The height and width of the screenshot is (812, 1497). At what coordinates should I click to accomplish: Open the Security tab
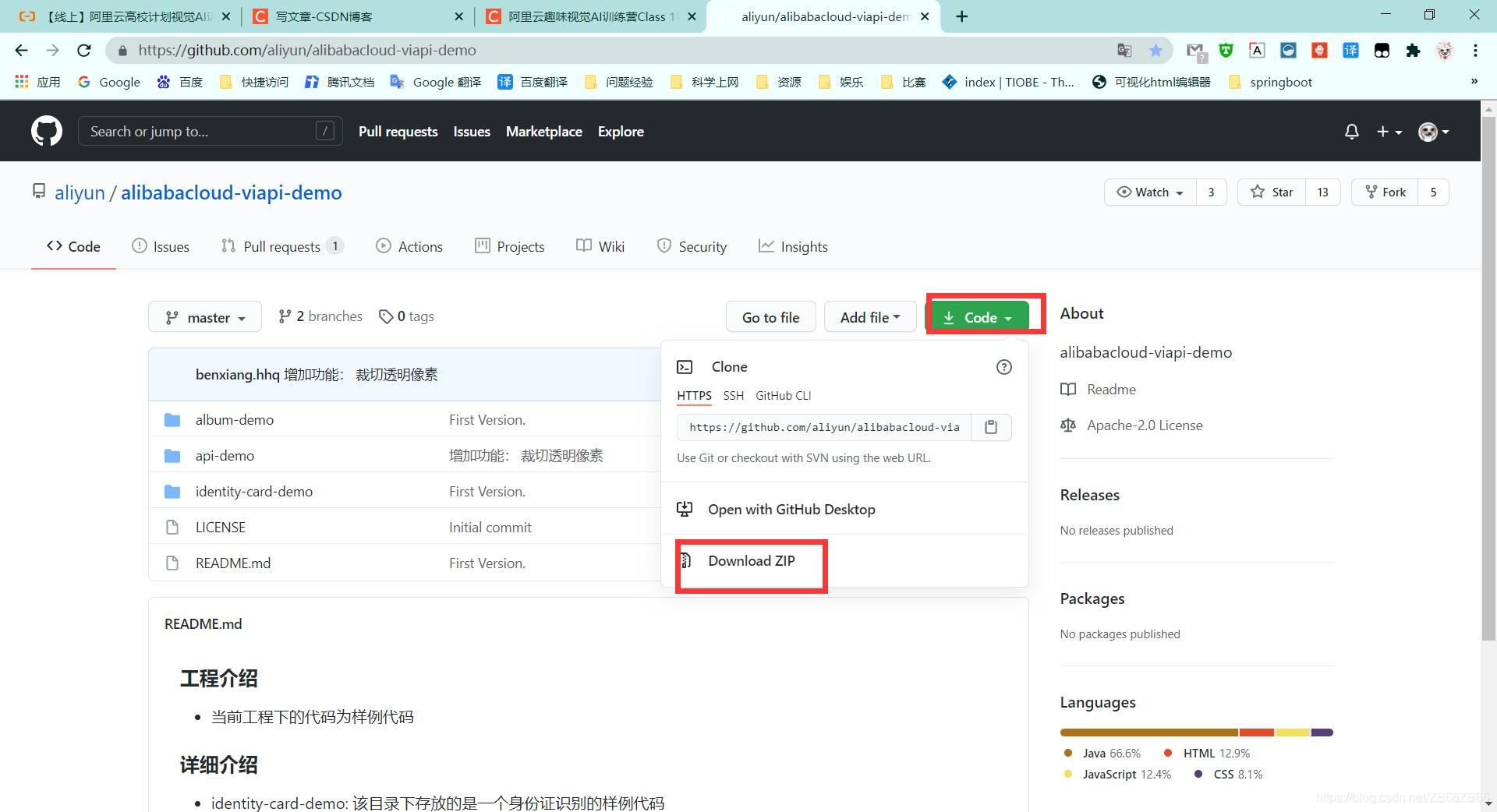692,246
